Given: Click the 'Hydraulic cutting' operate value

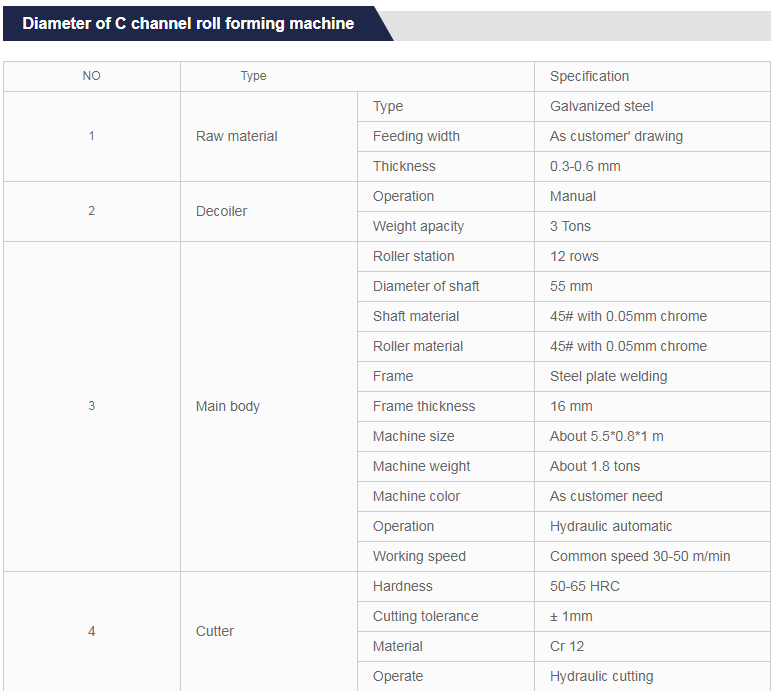Looking at the screenshot, I should tap(601, 677).
